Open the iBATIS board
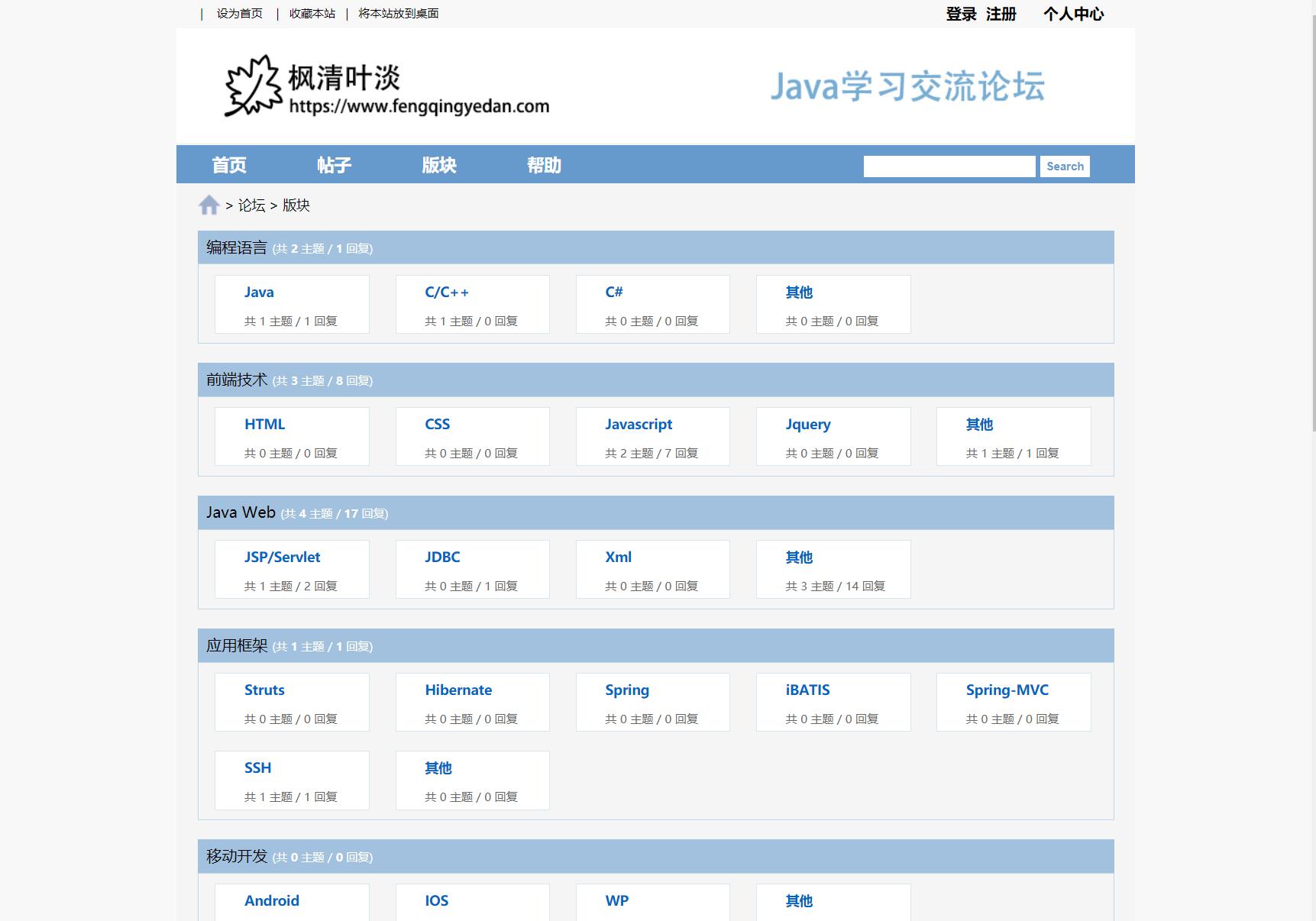The height and width of the screenshot is (921, 1316). (x=807, y=690)
